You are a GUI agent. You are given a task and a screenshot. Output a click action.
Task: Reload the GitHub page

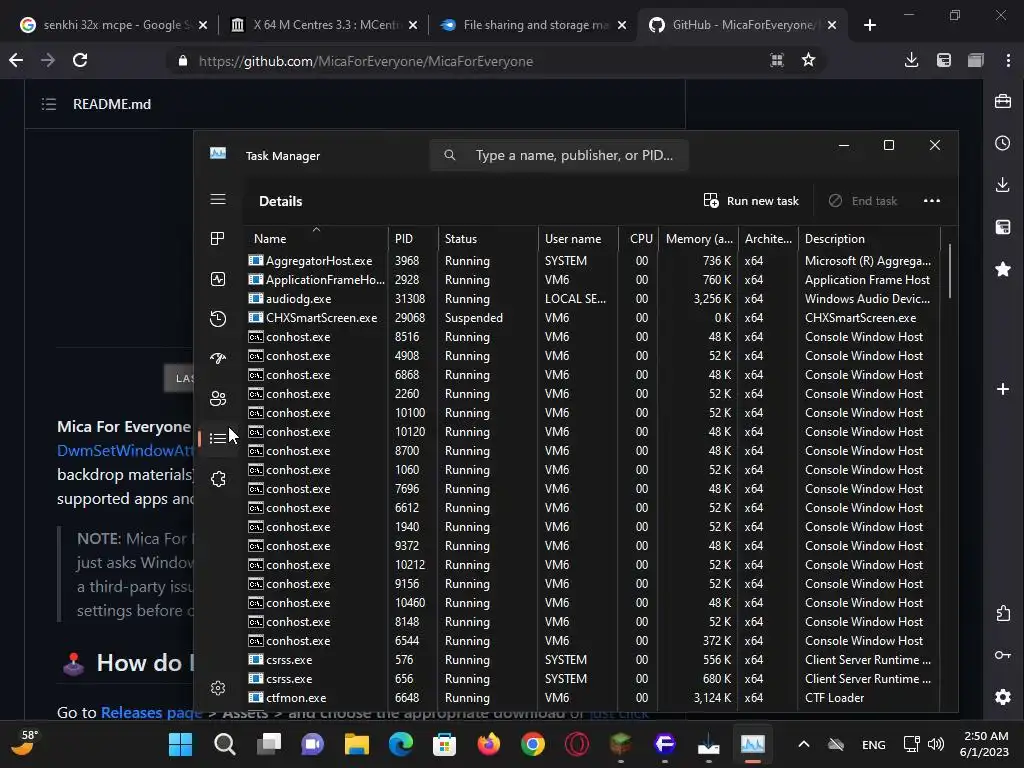pos(80,61)
